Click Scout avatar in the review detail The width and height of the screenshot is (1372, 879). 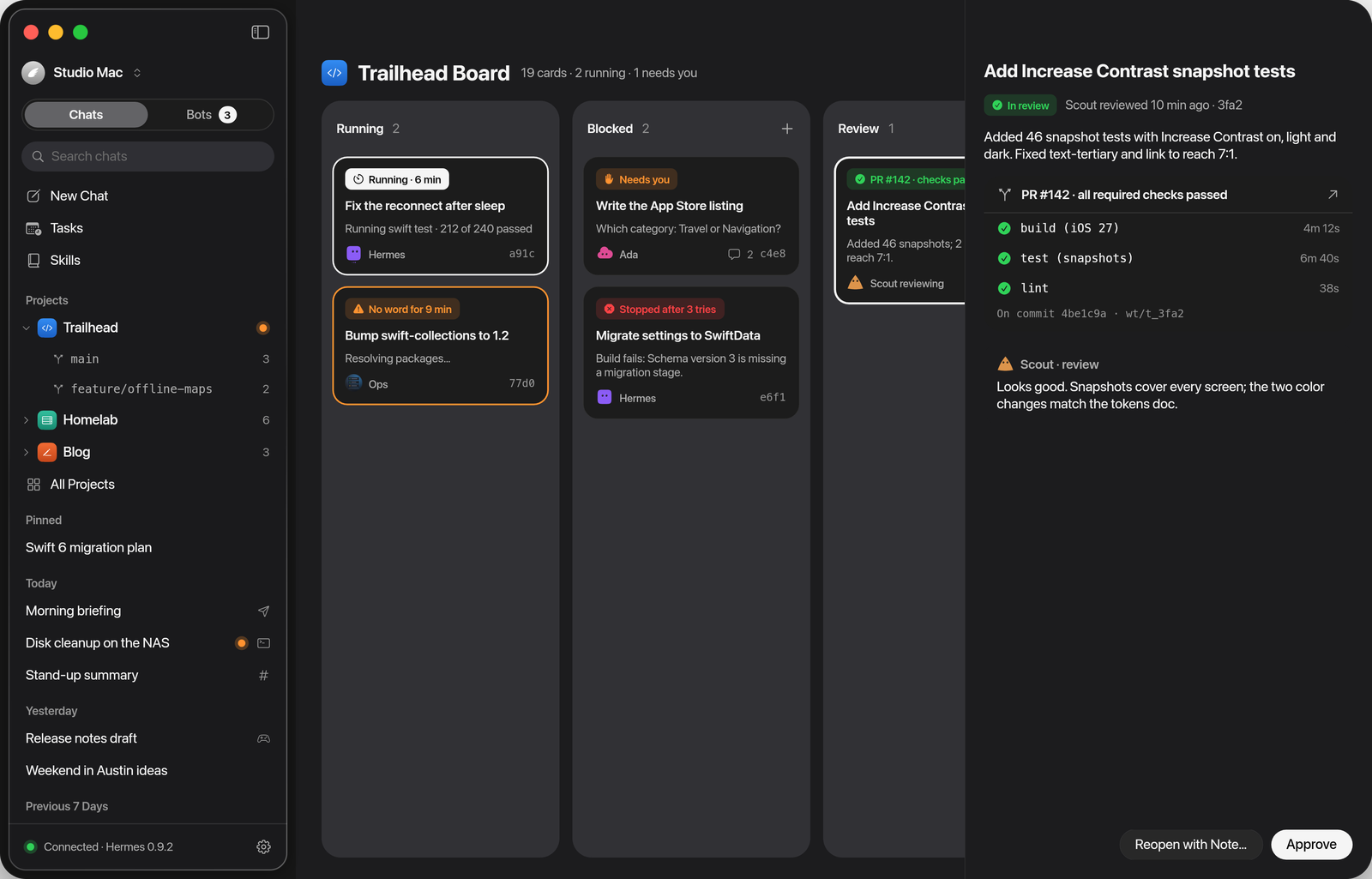point(1005,364)
